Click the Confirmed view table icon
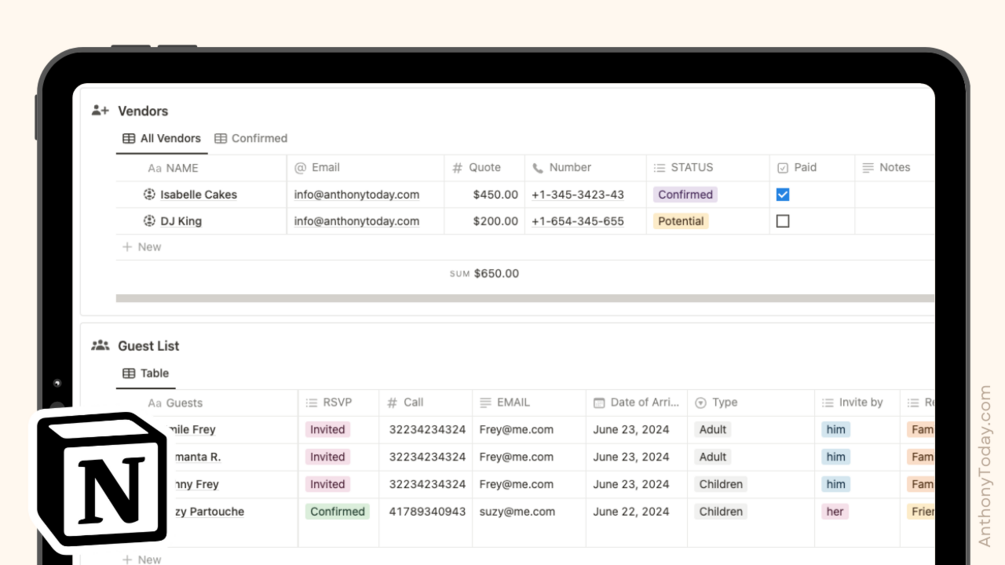1005x565 pixels. click(220, 138)
